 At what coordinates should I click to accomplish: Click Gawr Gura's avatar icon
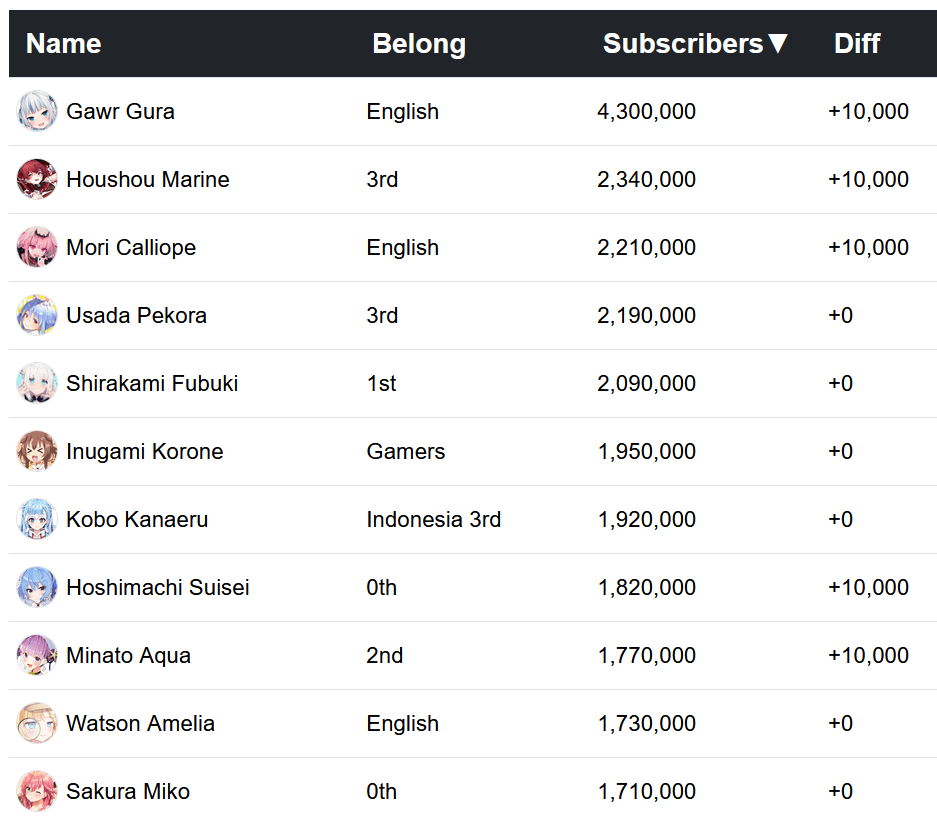(37, 111)
